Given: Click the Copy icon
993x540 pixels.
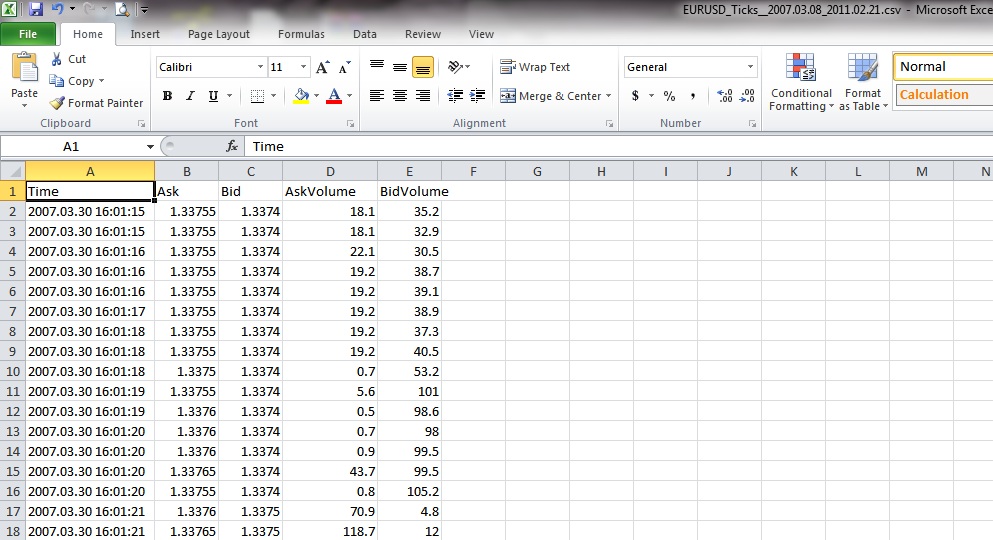Looking at the screenshot, I should point(56,81).
